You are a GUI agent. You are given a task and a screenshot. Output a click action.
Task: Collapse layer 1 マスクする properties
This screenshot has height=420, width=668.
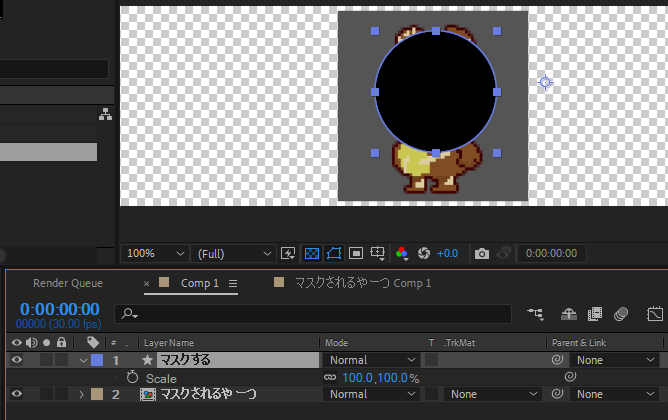point(83,360)
